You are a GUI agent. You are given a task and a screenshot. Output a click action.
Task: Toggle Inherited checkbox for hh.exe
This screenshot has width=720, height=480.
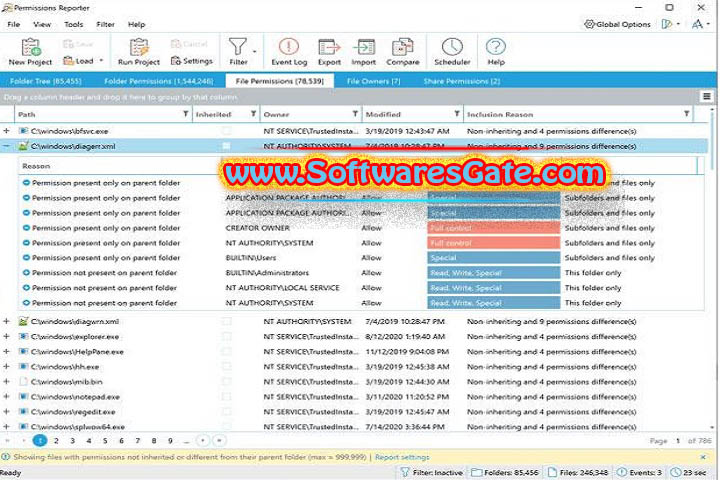226,367
